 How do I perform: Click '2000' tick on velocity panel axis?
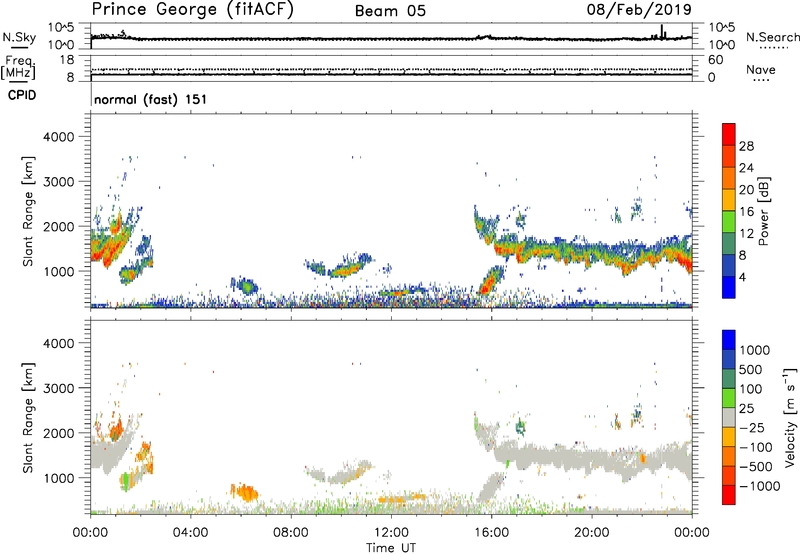[x=59, y=433]
